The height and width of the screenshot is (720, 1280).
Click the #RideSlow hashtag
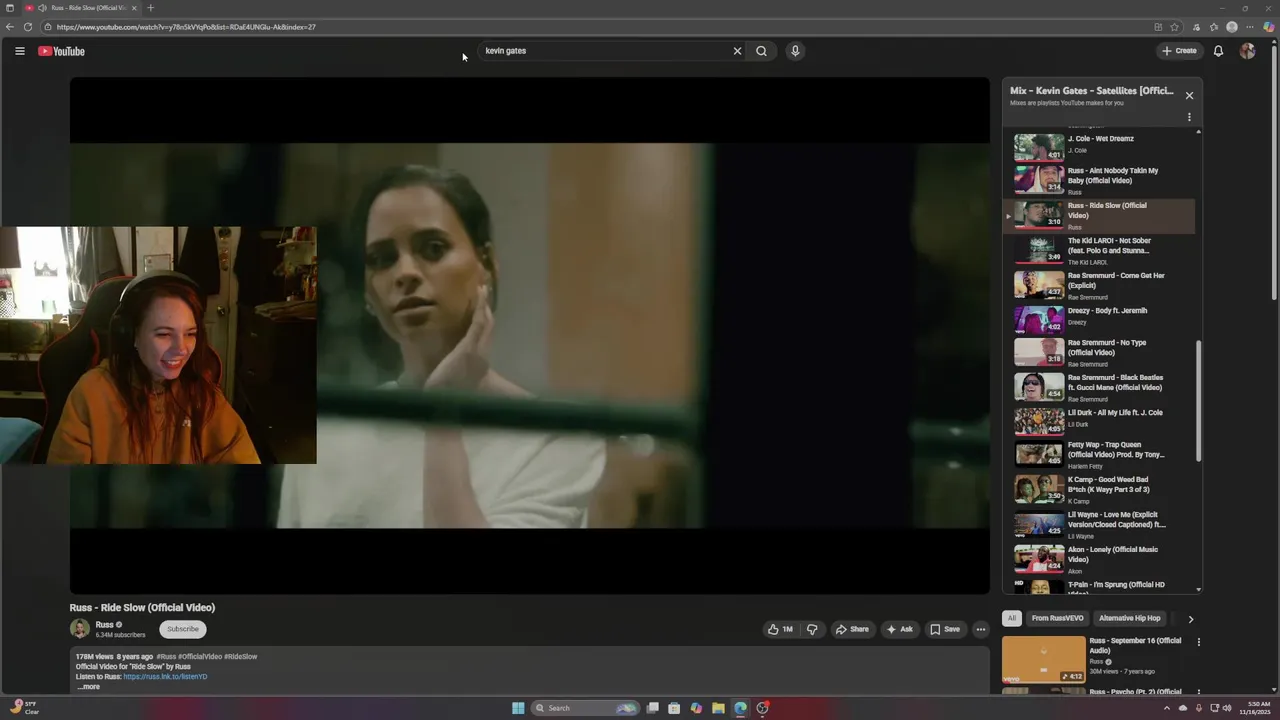pyautogui.click(x=241, y=657)
